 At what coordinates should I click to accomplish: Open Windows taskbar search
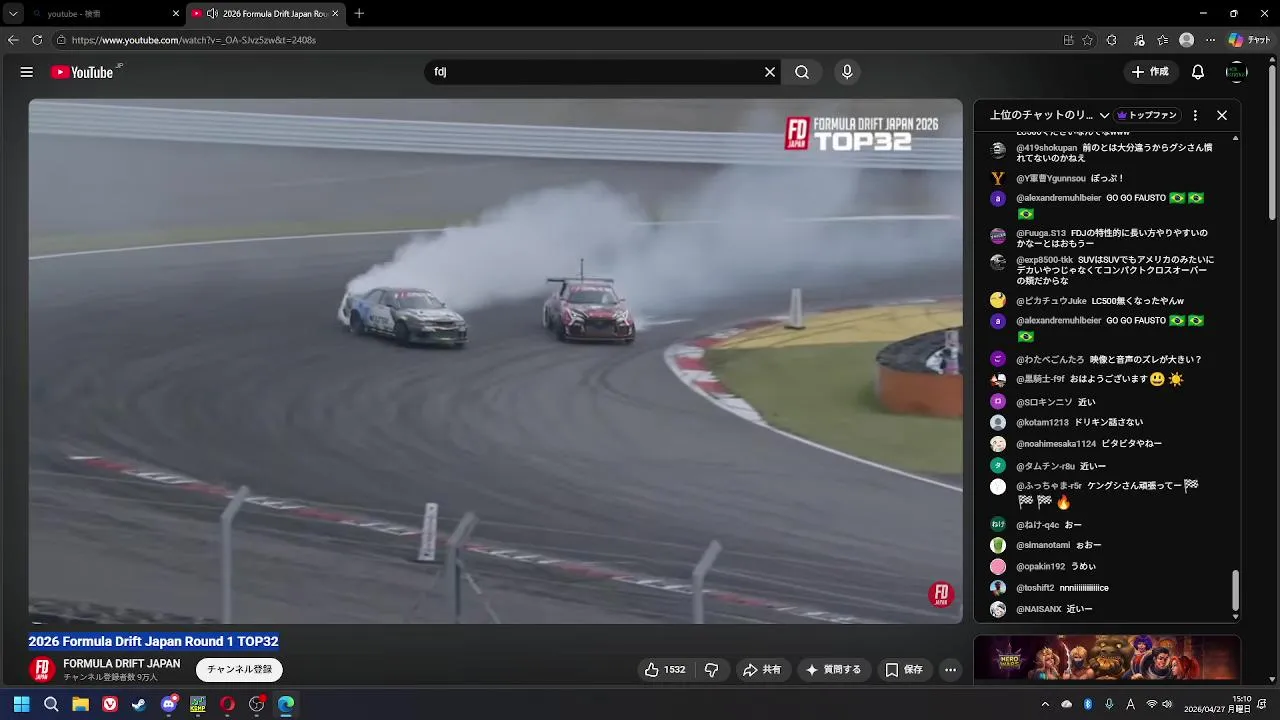click(x=51, y=704)
